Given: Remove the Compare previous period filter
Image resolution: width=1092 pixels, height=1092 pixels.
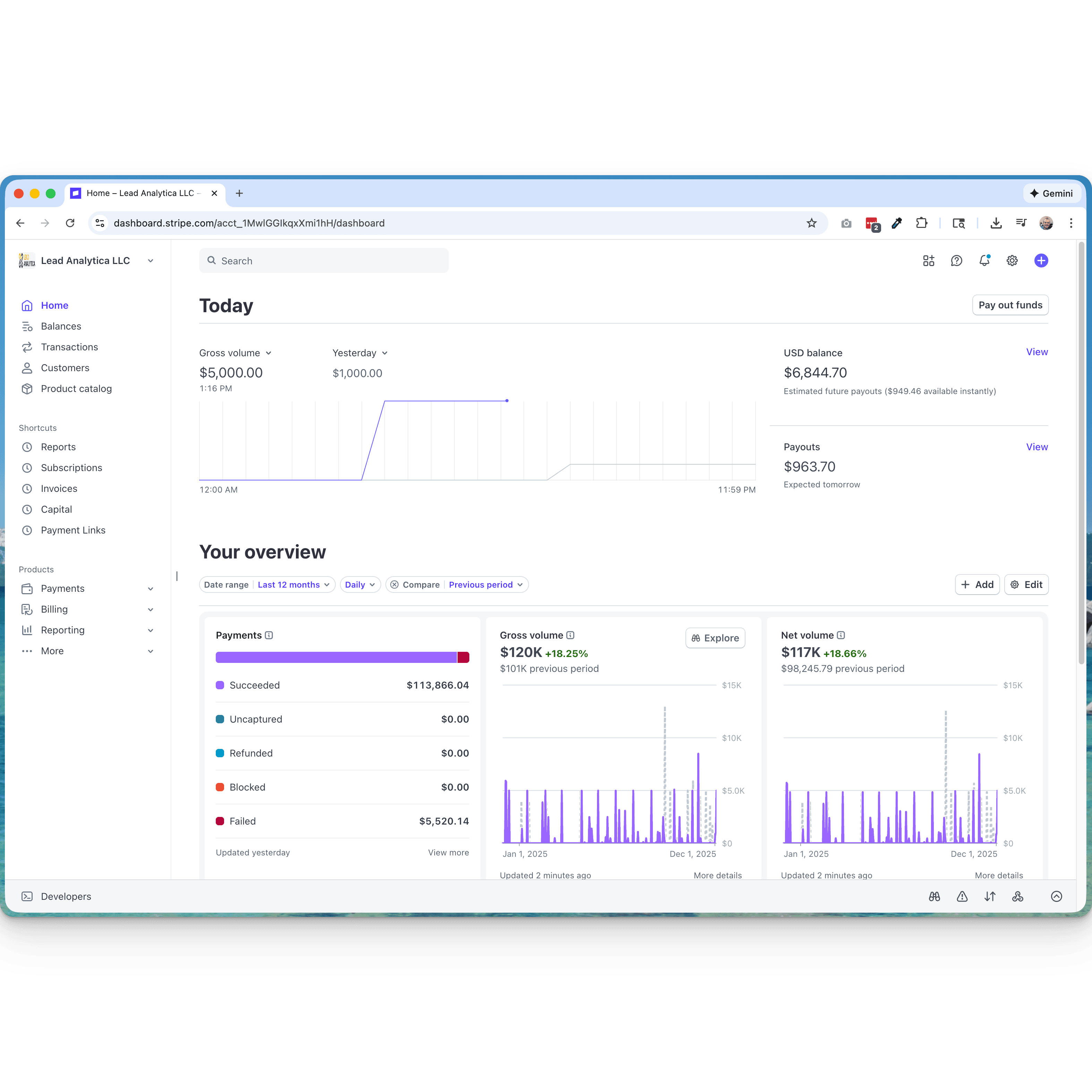Looking at the screenshot, I should pyautogui.click(x=395, y=585).
